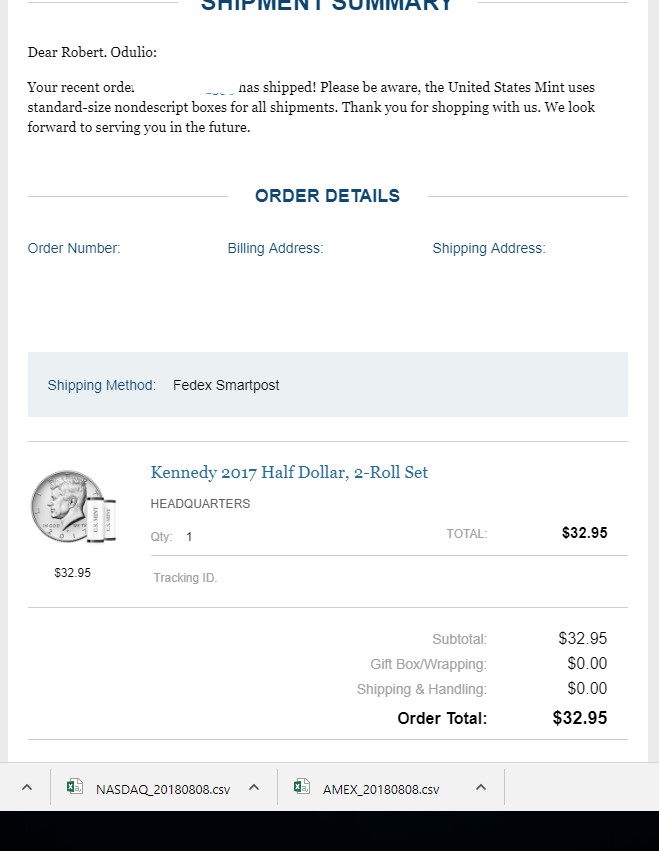Follow the Kennedy 2017 Half Dollar link
The image size is (659, 851).
point(289,473)
